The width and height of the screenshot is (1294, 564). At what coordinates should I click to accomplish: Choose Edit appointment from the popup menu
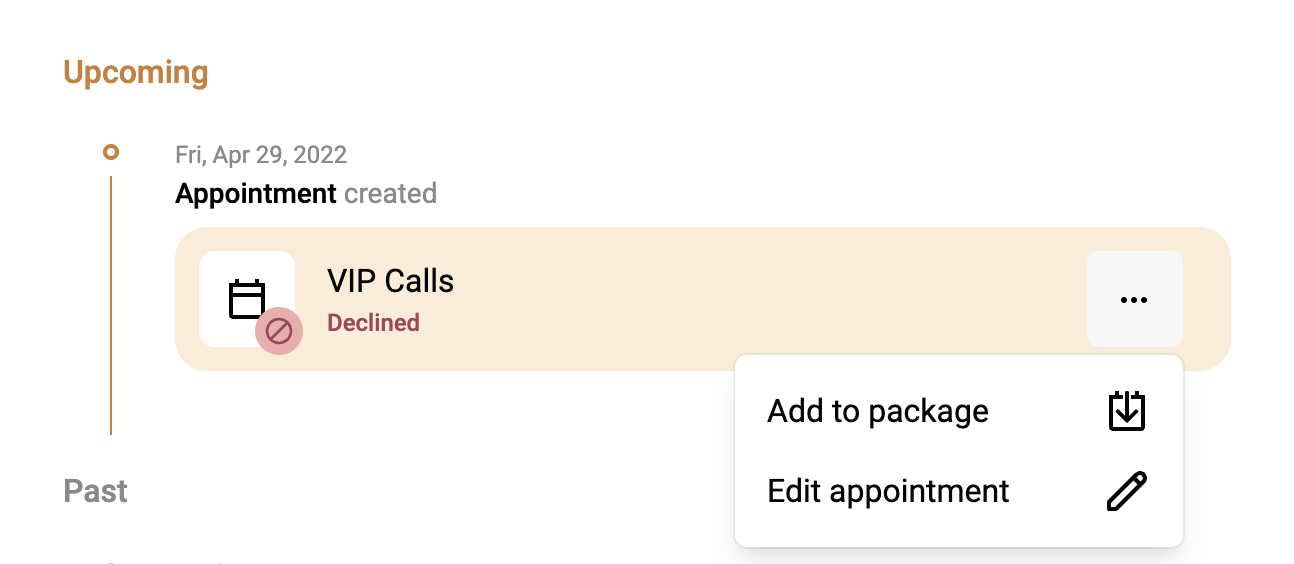click(958, 491)
